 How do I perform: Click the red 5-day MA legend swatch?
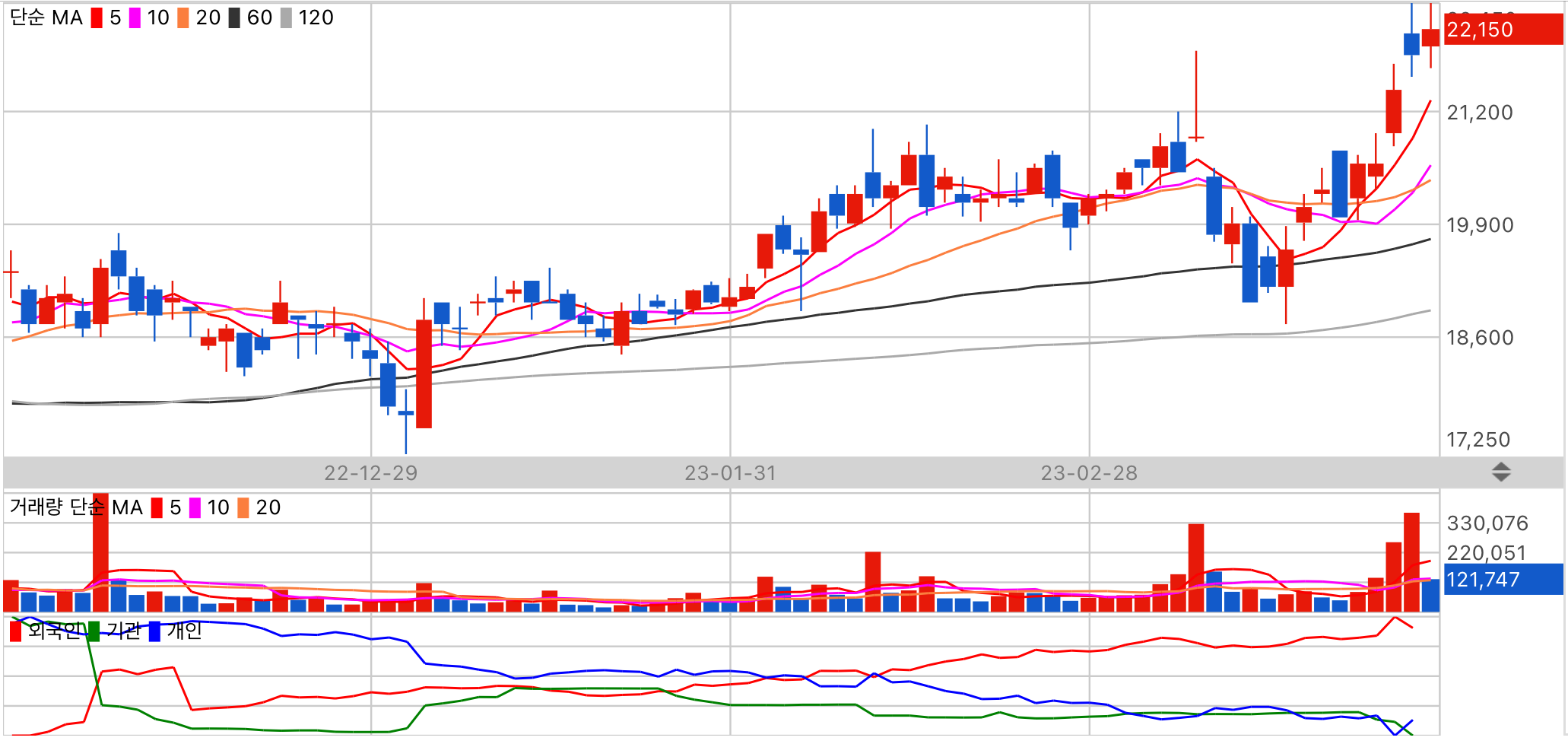point(97,17)
